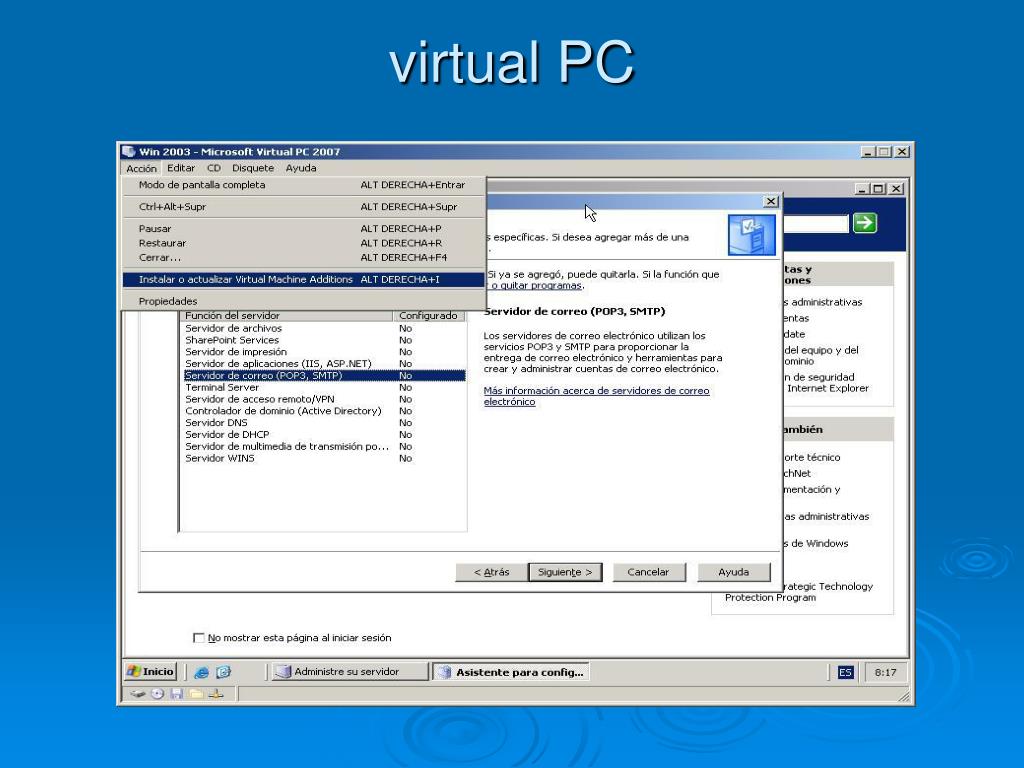Click the floppy disk status bar icon
The image size is (1024, 768).
(x=176, y=694)
